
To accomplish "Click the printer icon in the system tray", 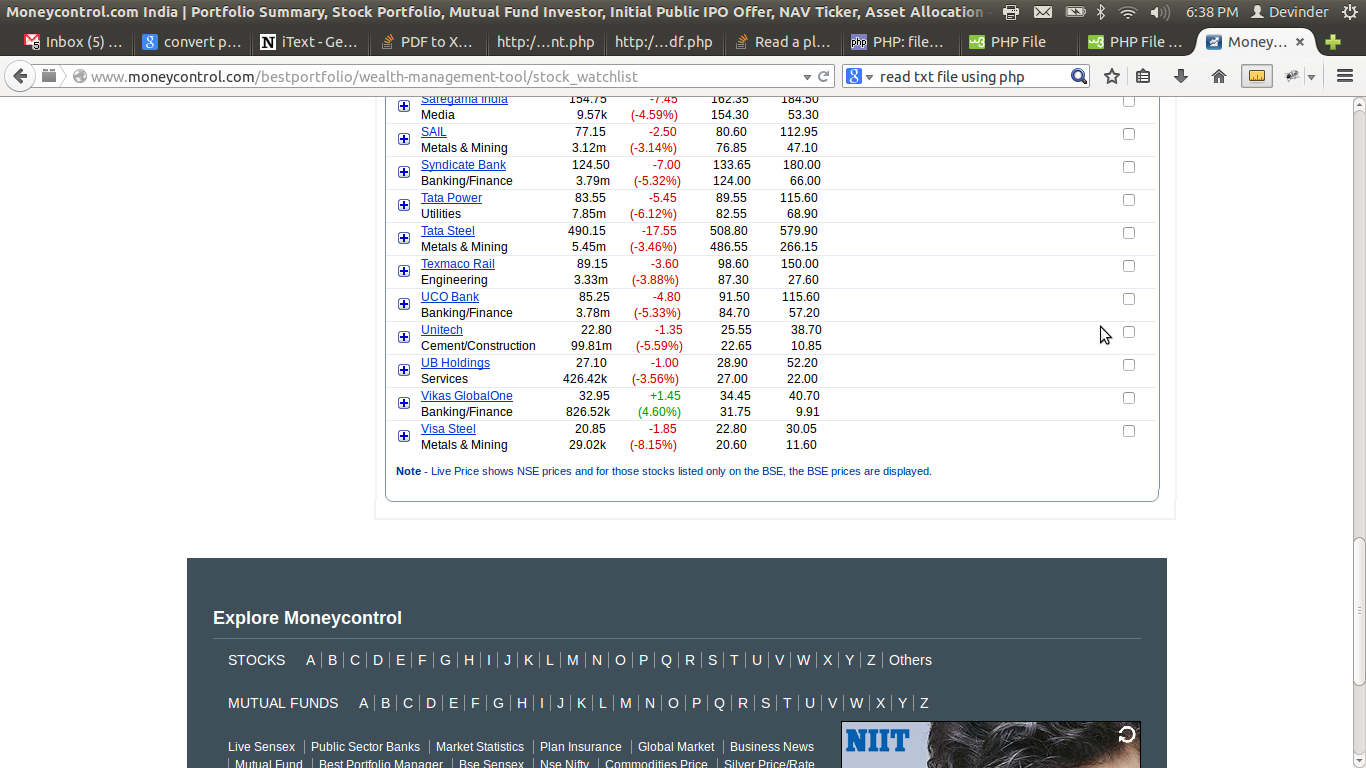I will click(1011, 12).
